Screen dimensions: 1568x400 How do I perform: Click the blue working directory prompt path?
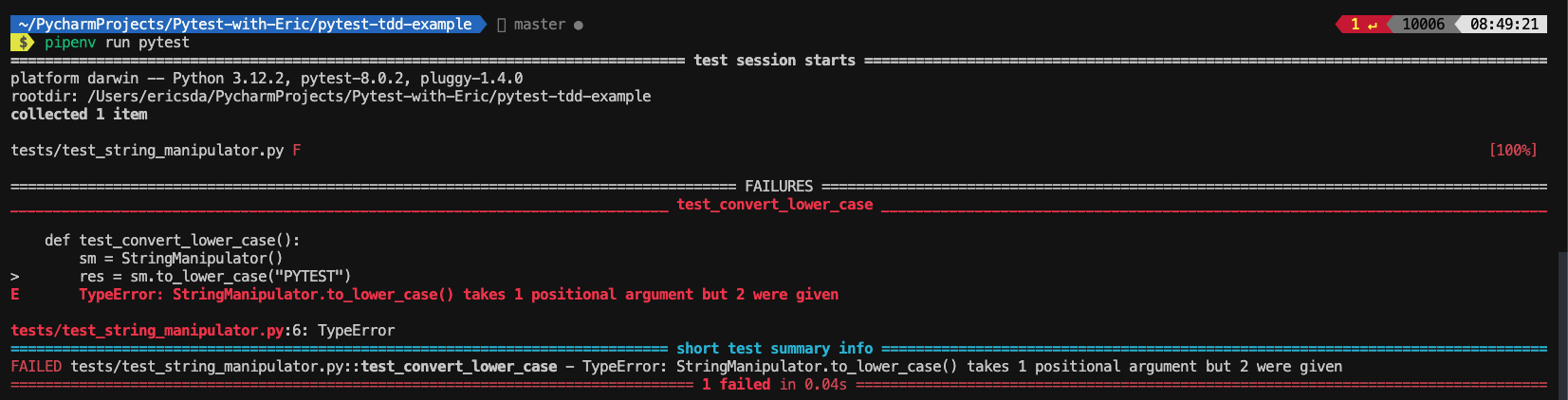pyautogui.click(x=245, y=25)
